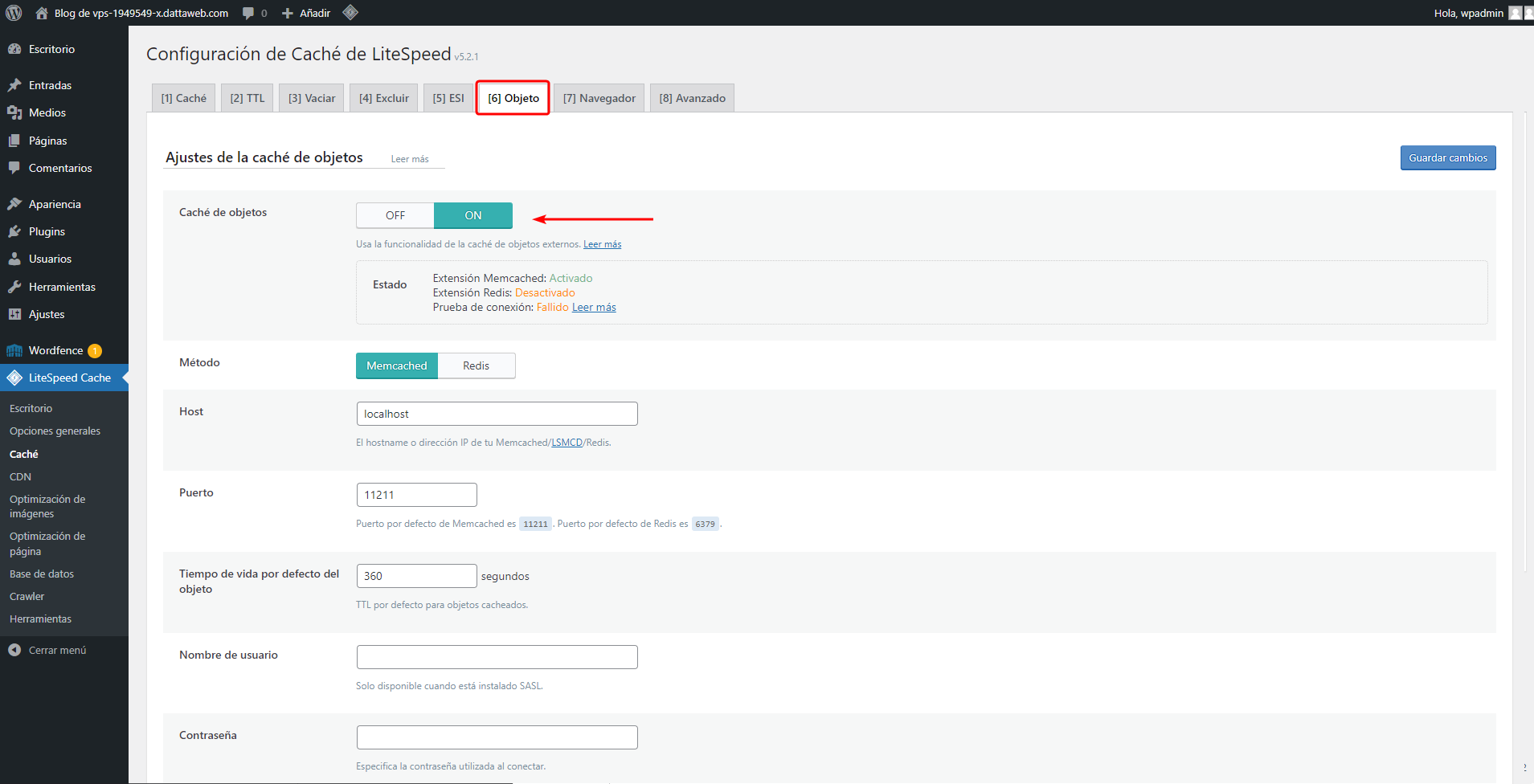Switch to the [8] Avanzado tab
This screenshot has height=784, width=1534.
point(693,98)
